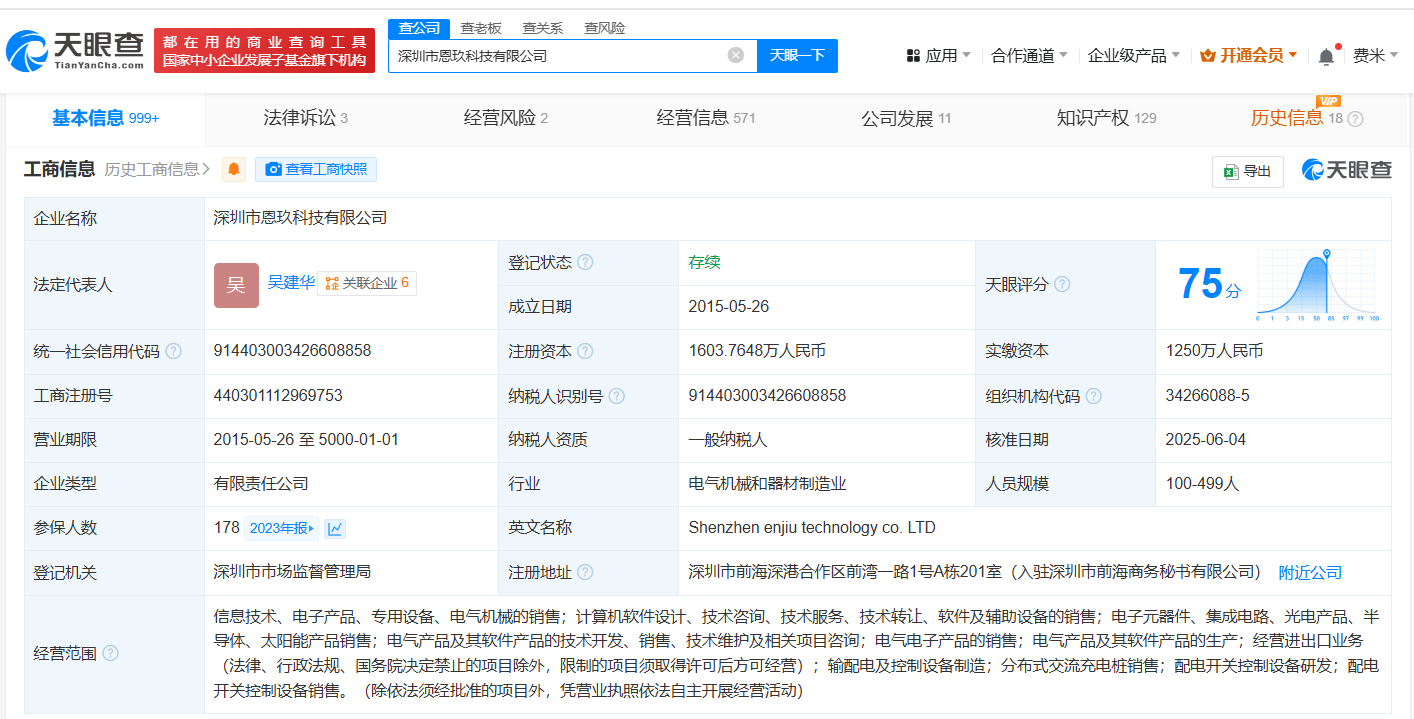Viewport: 1414px width, 719px height.
Task: Clear search text with X icon
Action: click(736, 56)
